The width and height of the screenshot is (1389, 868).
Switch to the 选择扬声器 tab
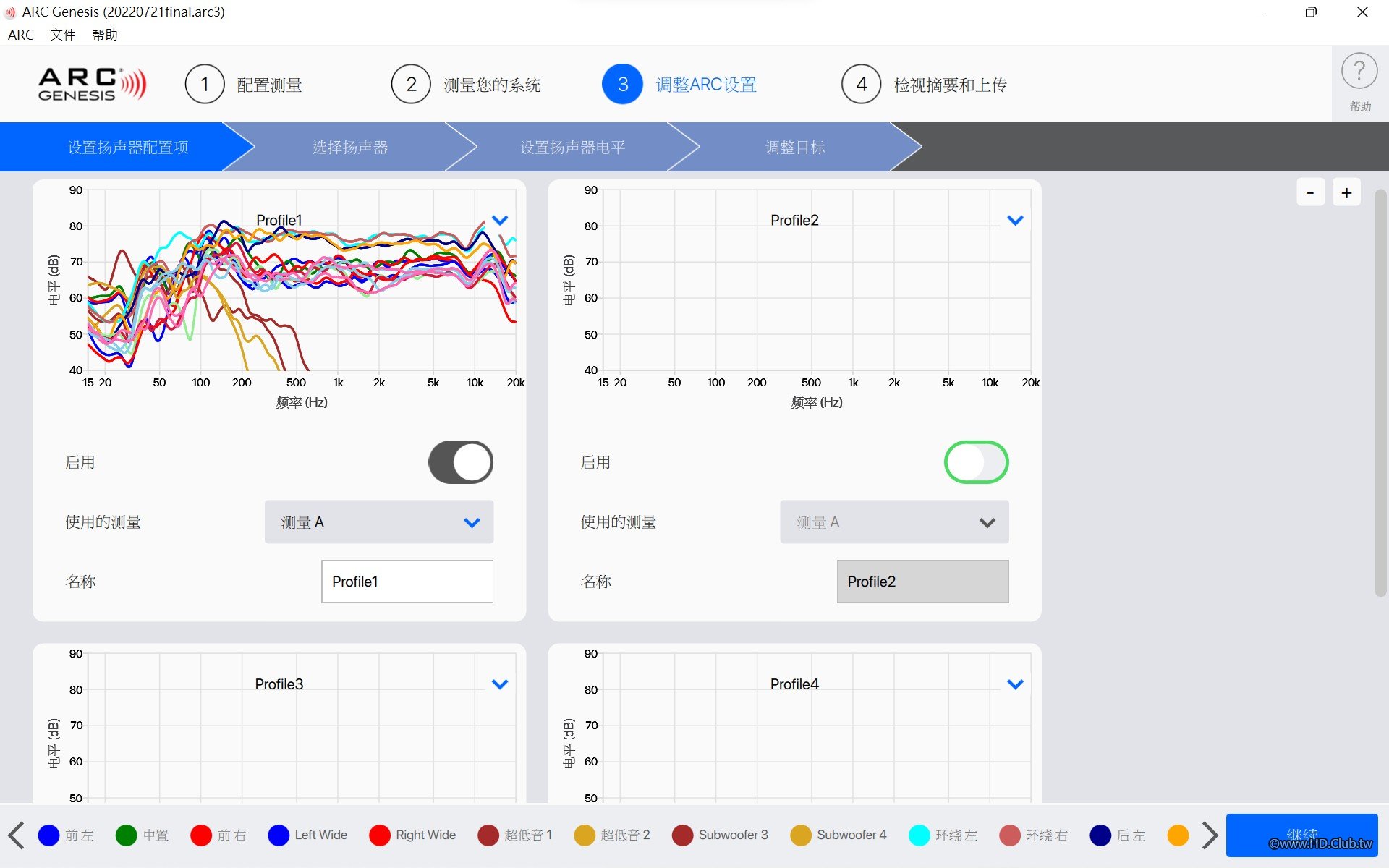pyautogui.click(x=350, y=147)
